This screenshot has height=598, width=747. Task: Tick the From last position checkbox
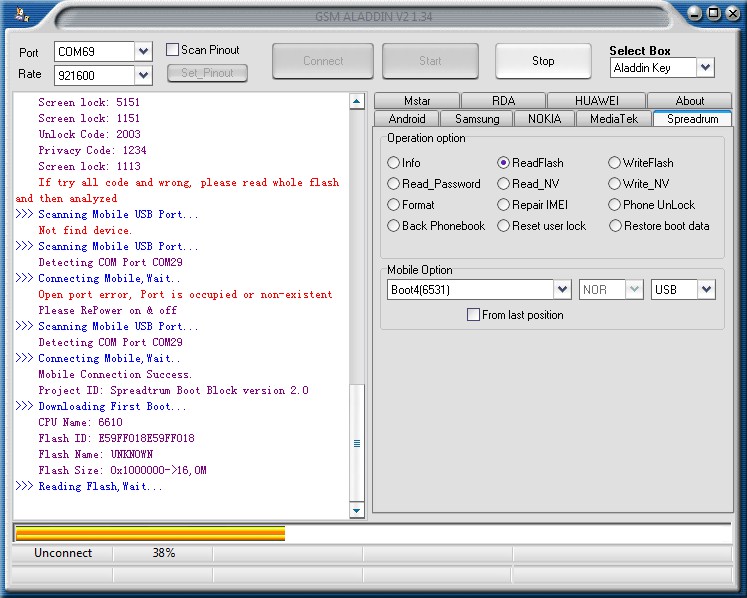[474, 315]
